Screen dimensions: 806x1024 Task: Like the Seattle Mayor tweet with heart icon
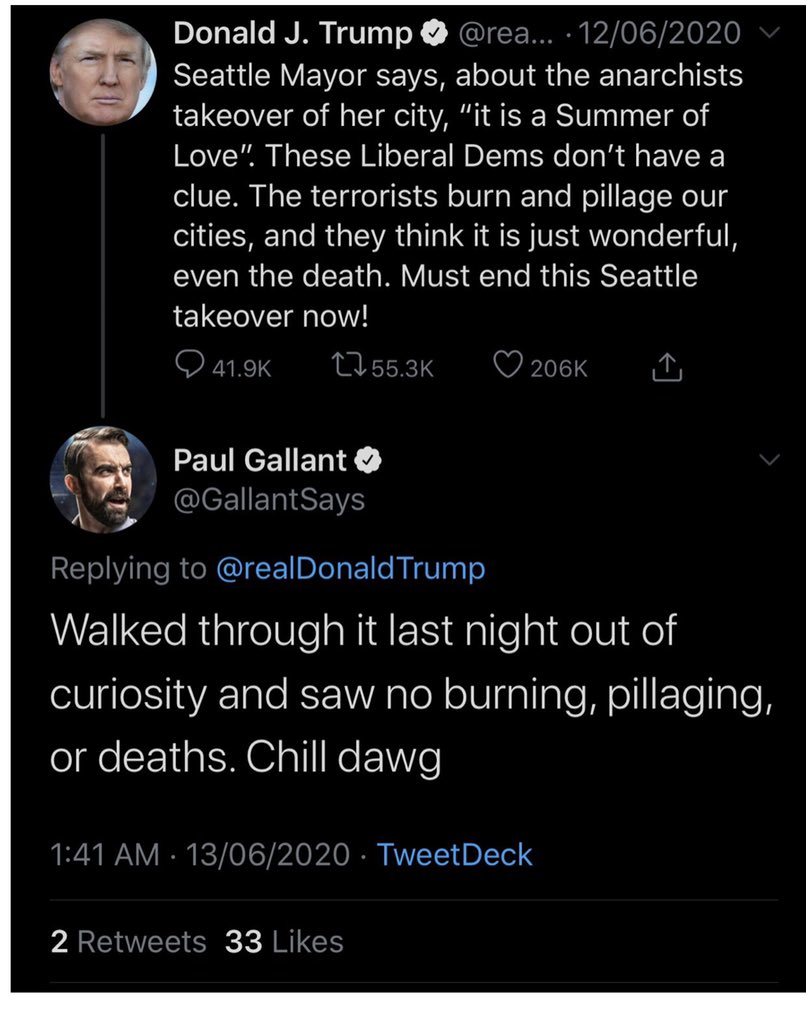(x=509, y=367)
